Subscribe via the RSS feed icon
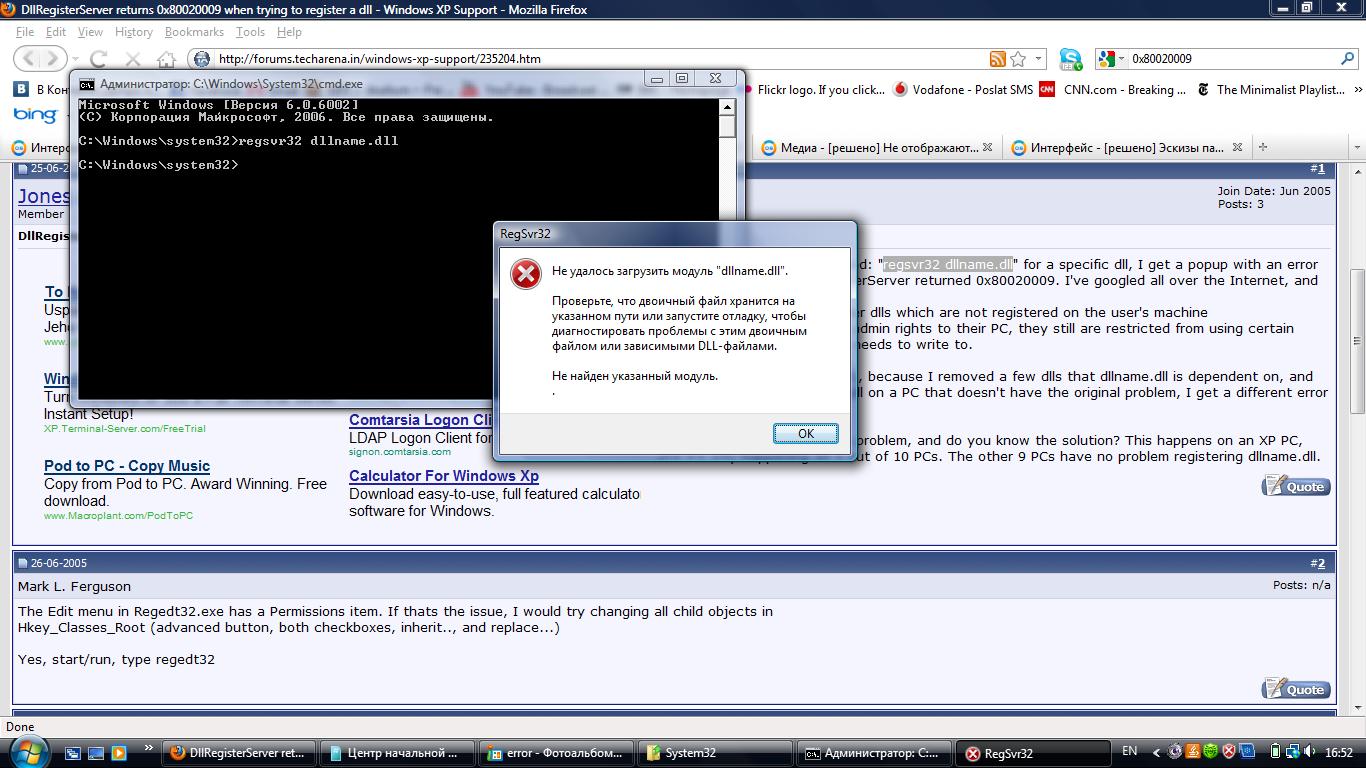The image size is (1366, 768). 997,59
